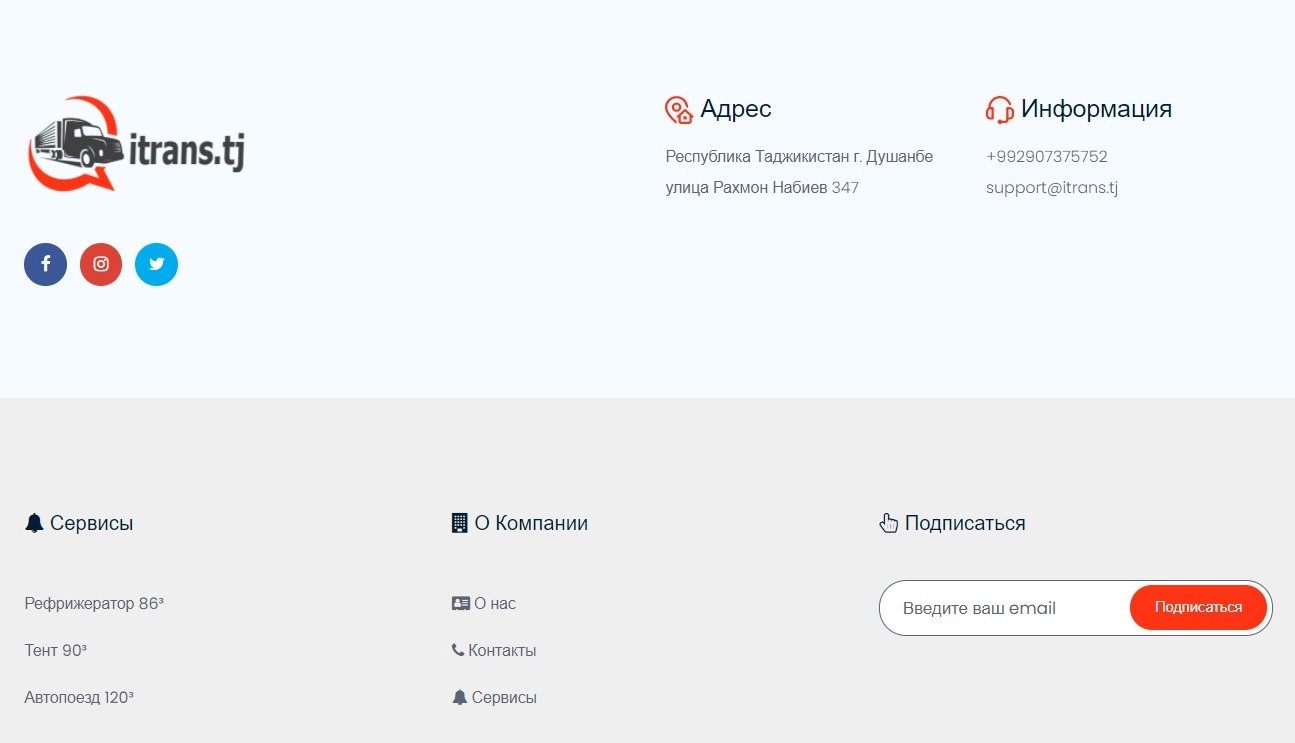The image size is (1295, 743).
Task: Click the hand pointer icon beside Подписаться
Action: tap(888, 523)
